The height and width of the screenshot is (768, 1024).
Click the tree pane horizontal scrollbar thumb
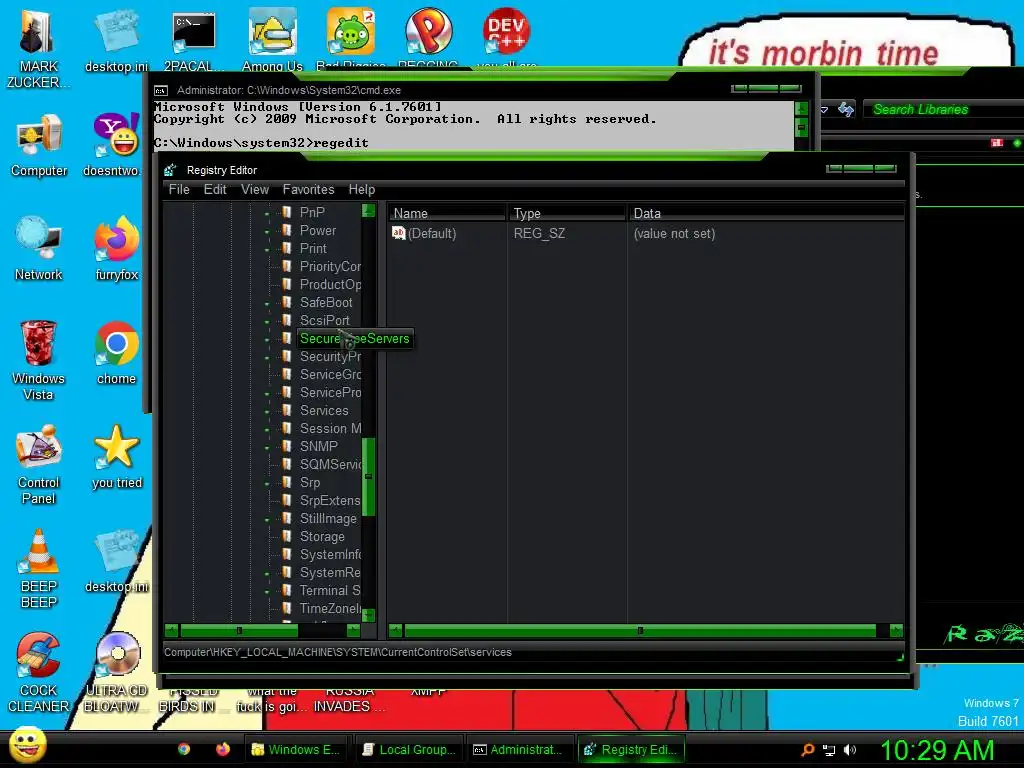[239, 630]
